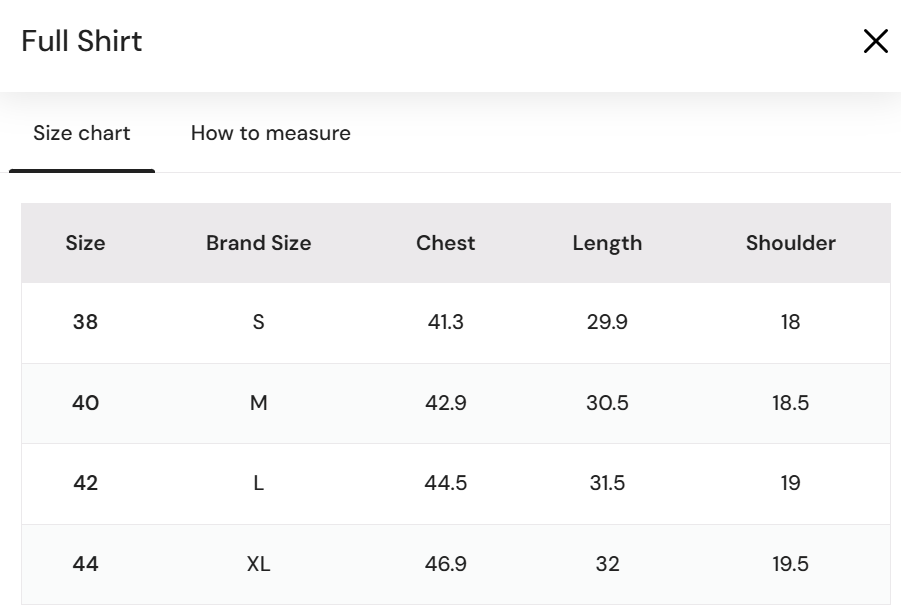Click brand size M cell
Screen dimensions: 901x613
[258, 403]
